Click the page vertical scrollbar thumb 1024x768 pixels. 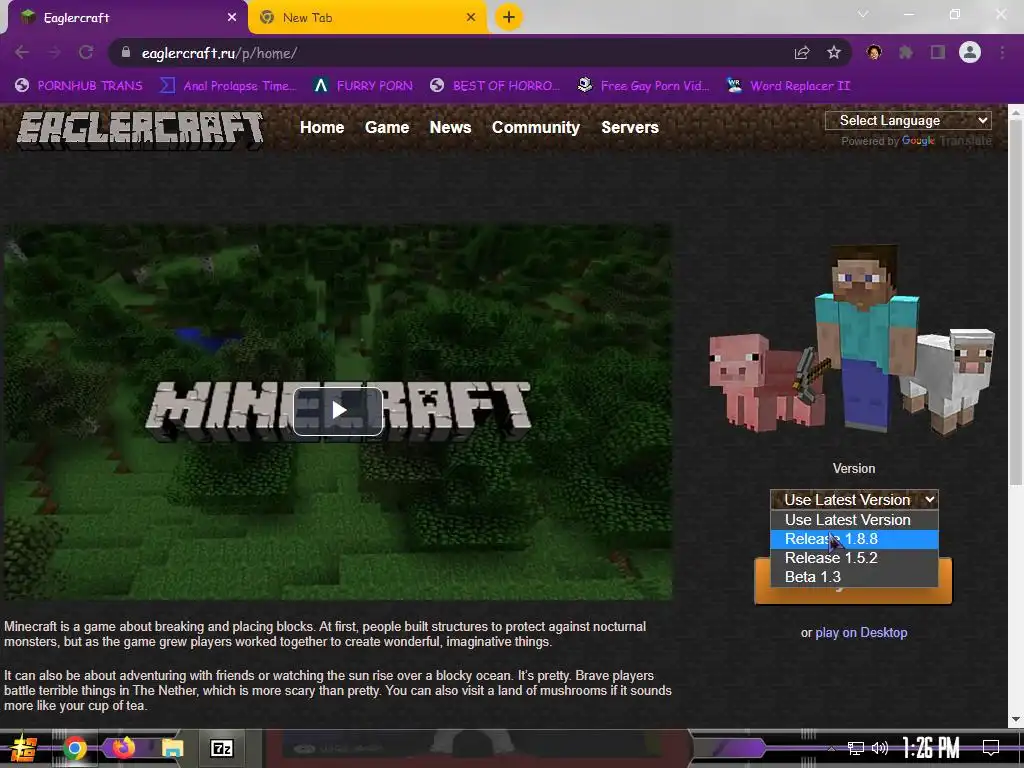[1016, 302]
